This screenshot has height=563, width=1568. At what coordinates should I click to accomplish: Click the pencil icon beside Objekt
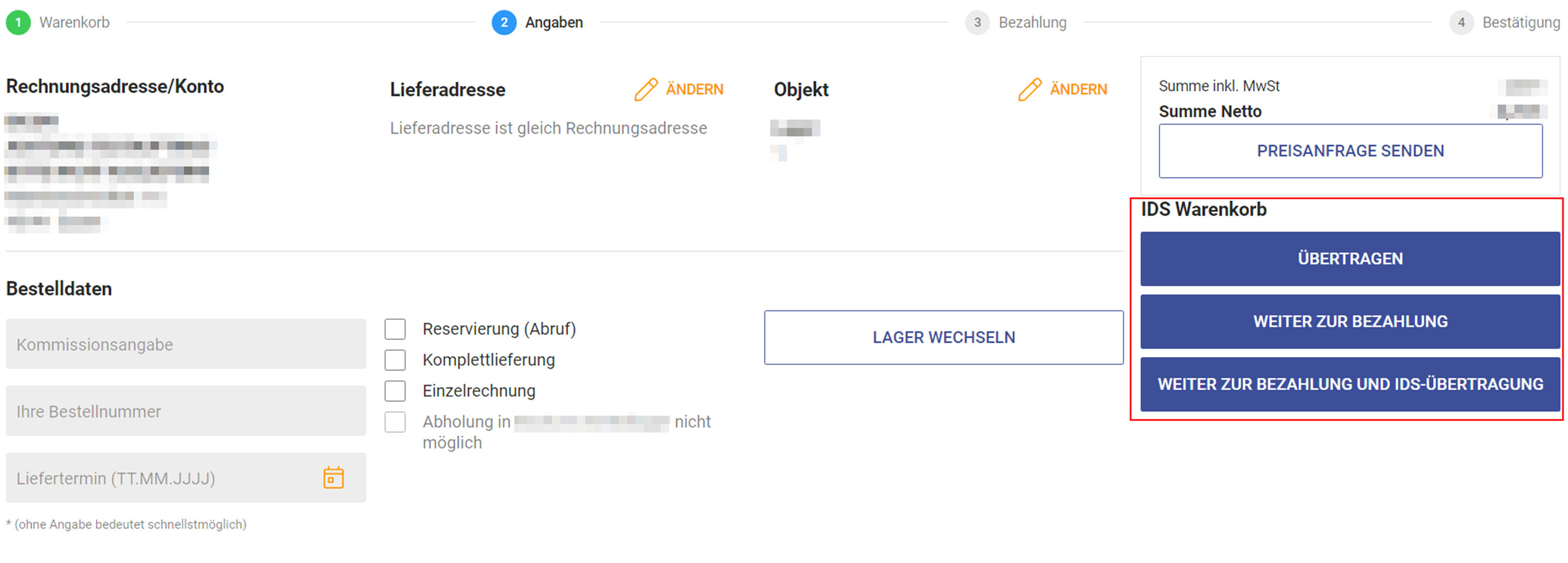tap(1029, 89)
